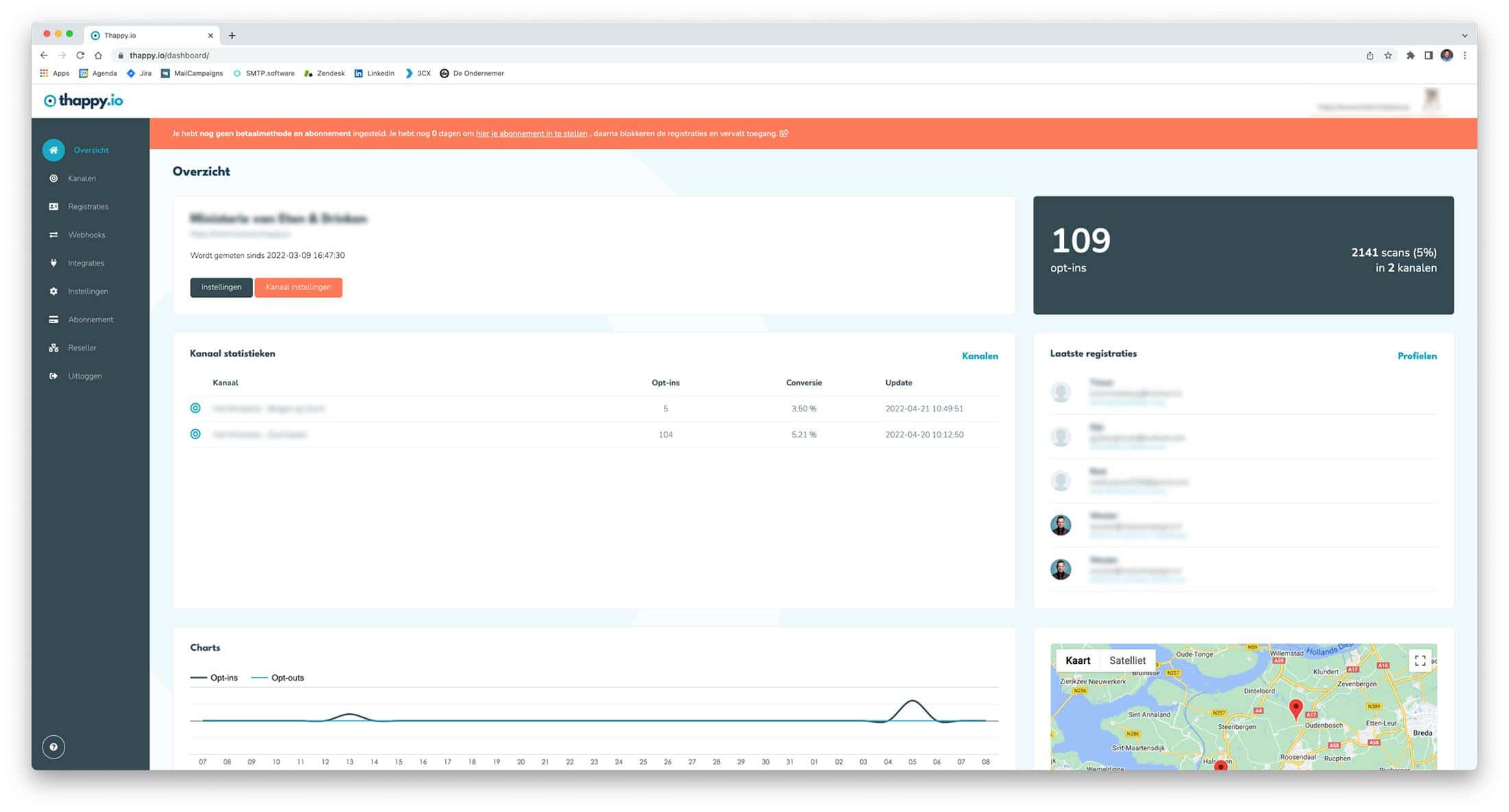Screen dimensions: 1509x812
Task: Open the Profielen link
Action: tap(1417, 356)
